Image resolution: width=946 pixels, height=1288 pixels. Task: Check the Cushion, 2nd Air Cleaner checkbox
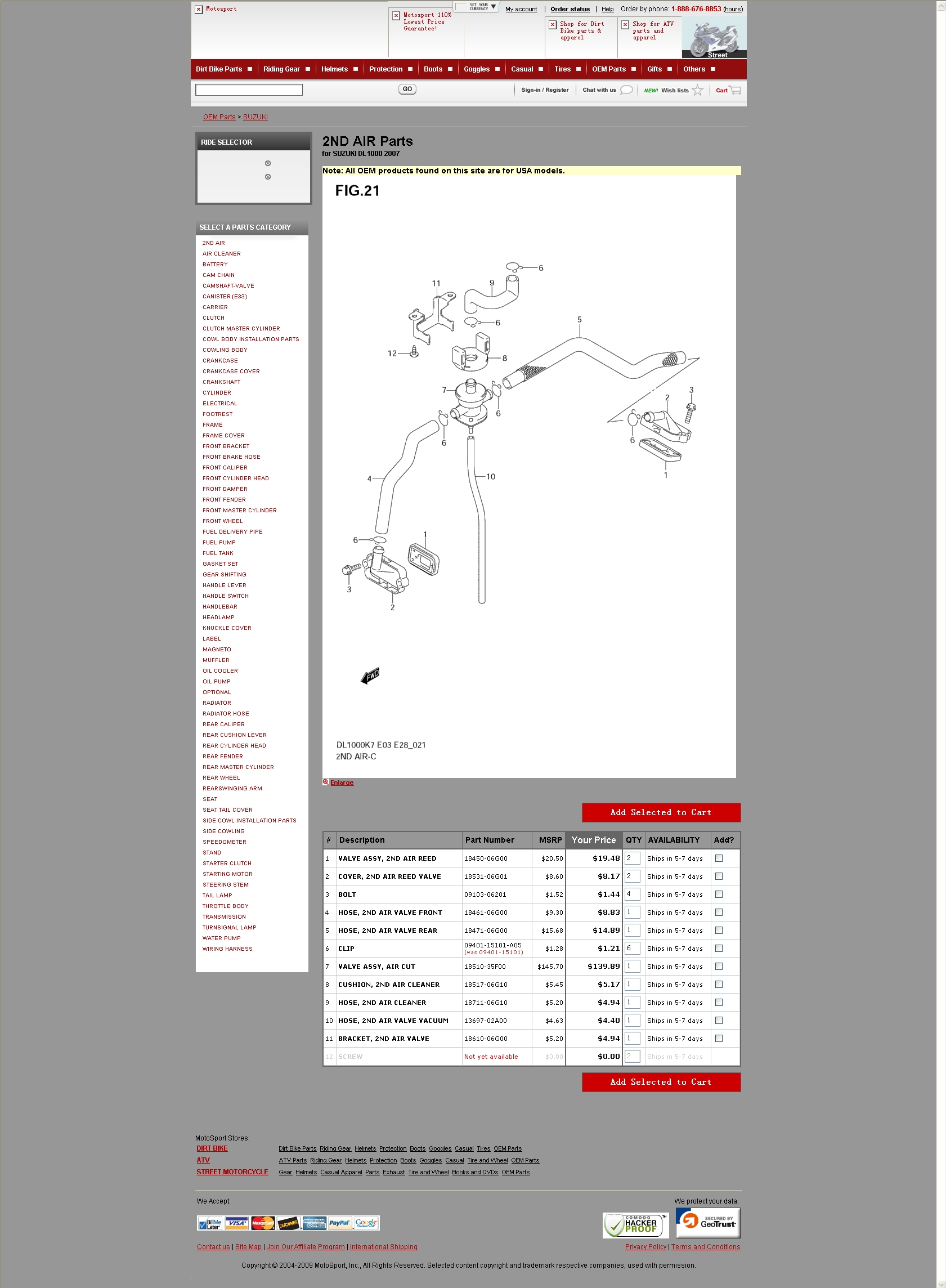719,985
